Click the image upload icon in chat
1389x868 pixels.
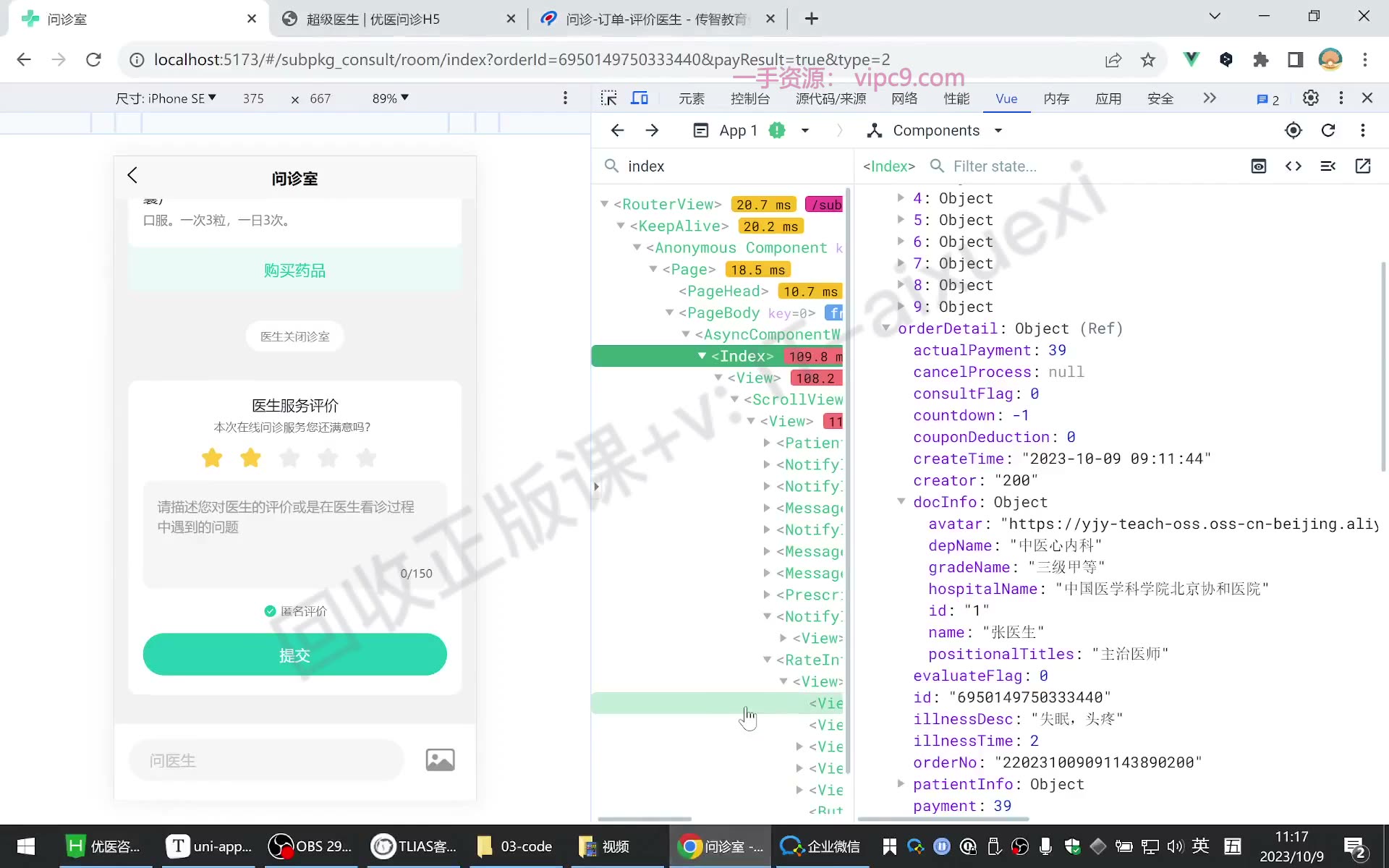(440, 760)
